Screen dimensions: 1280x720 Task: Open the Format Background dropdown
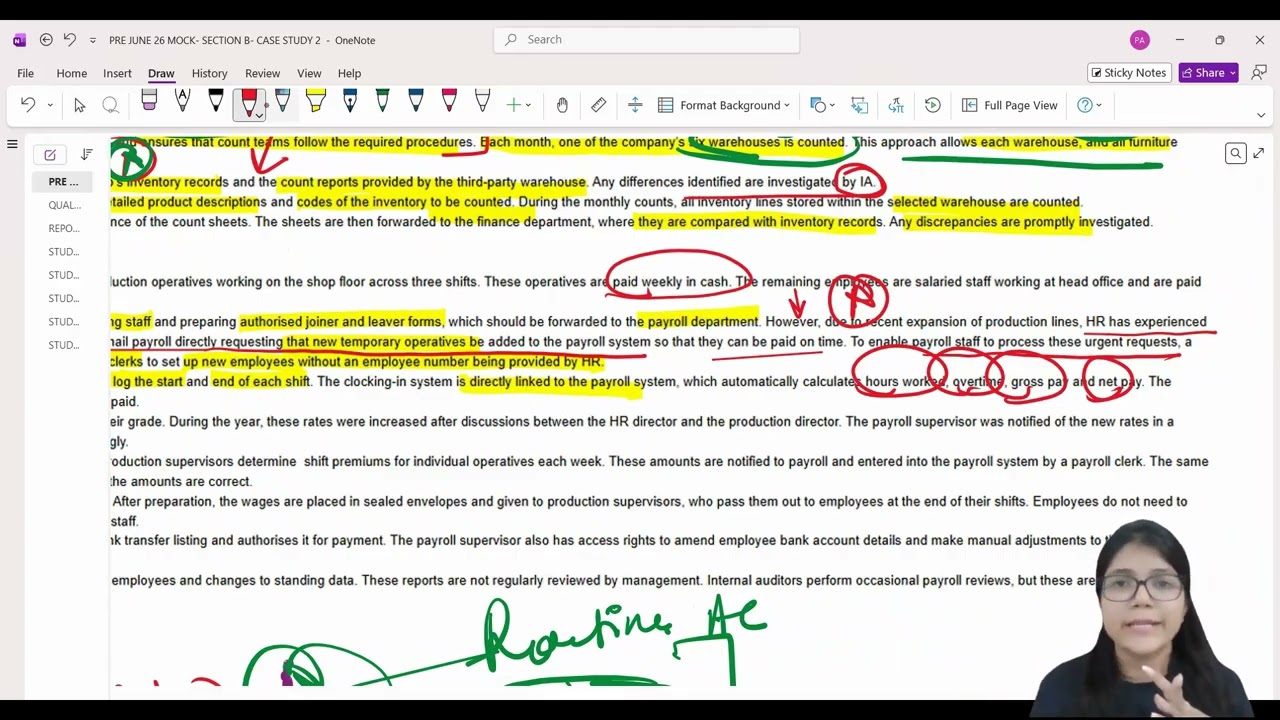724,105
